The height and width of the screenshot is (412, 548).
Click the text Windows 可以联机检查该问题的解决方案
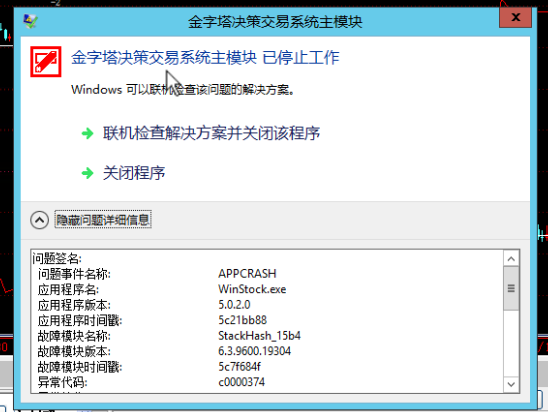(183, 90)
